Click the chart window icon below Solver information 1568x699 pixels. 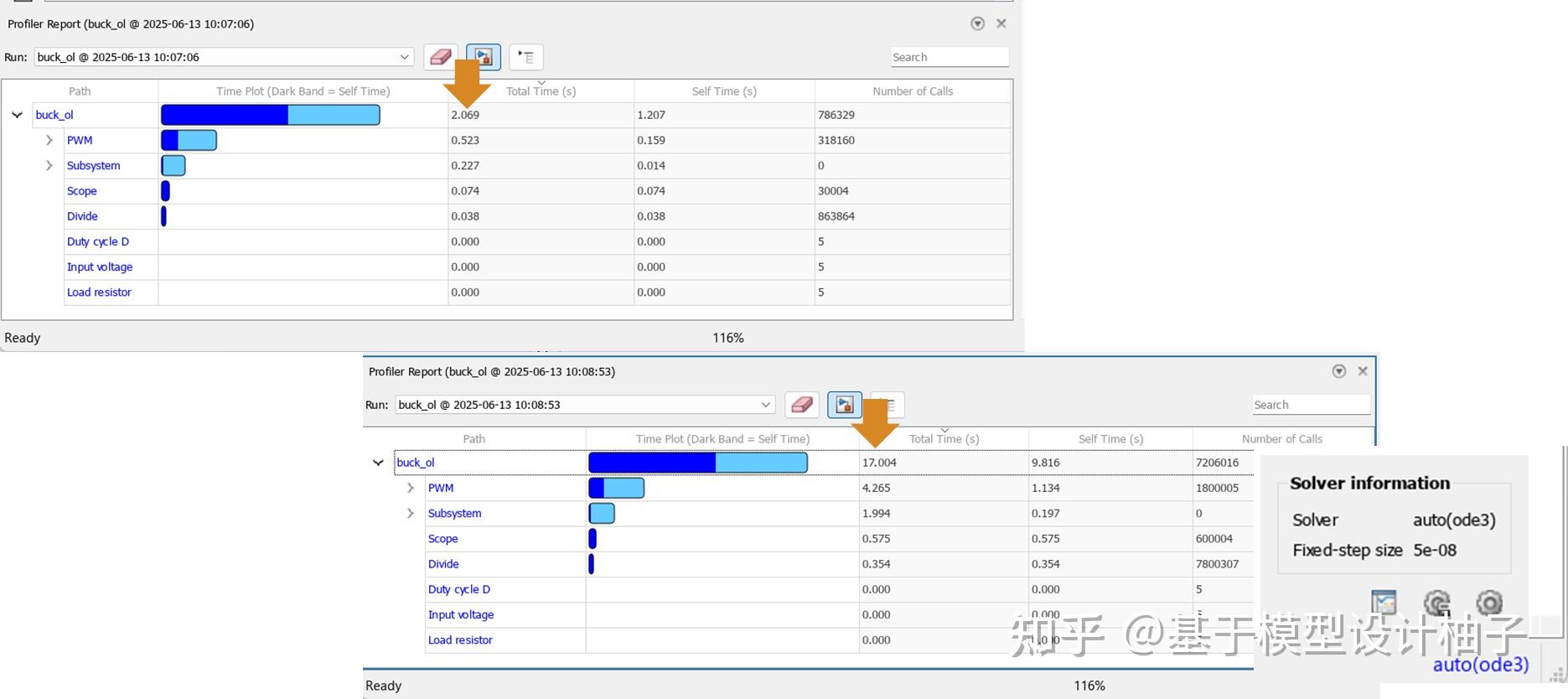[x=1384, y=603]
